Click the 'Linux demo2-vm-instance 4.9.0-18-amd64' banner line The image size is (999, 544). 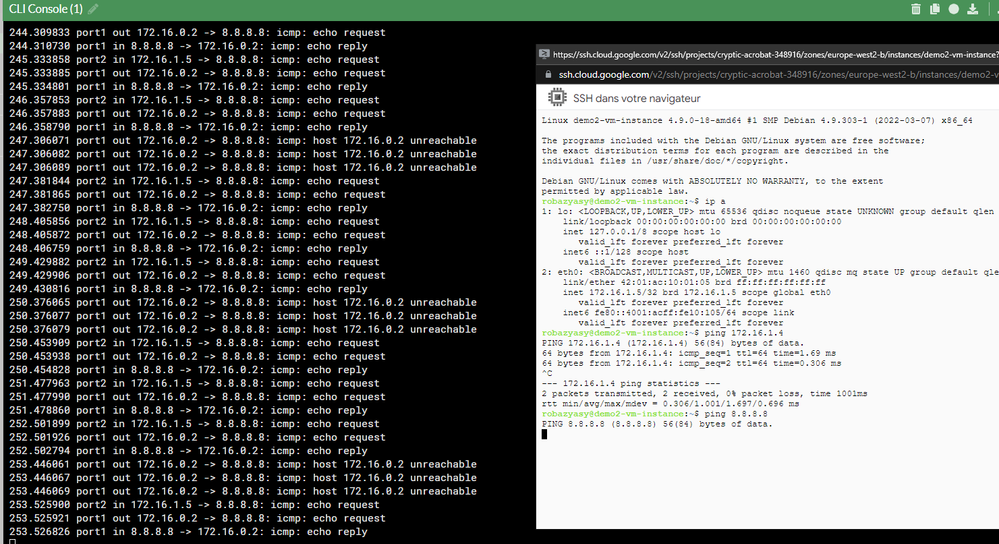[x=757, y=120]
